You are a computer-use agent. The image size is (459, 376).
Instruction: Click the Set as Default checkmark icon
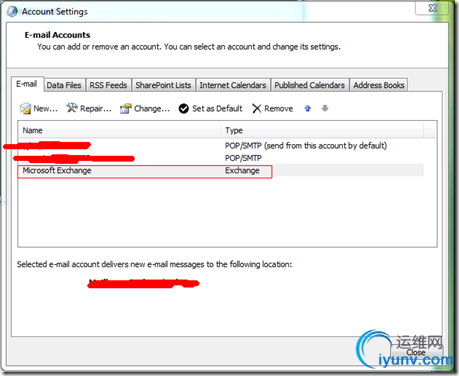click(x=184, y=108)
